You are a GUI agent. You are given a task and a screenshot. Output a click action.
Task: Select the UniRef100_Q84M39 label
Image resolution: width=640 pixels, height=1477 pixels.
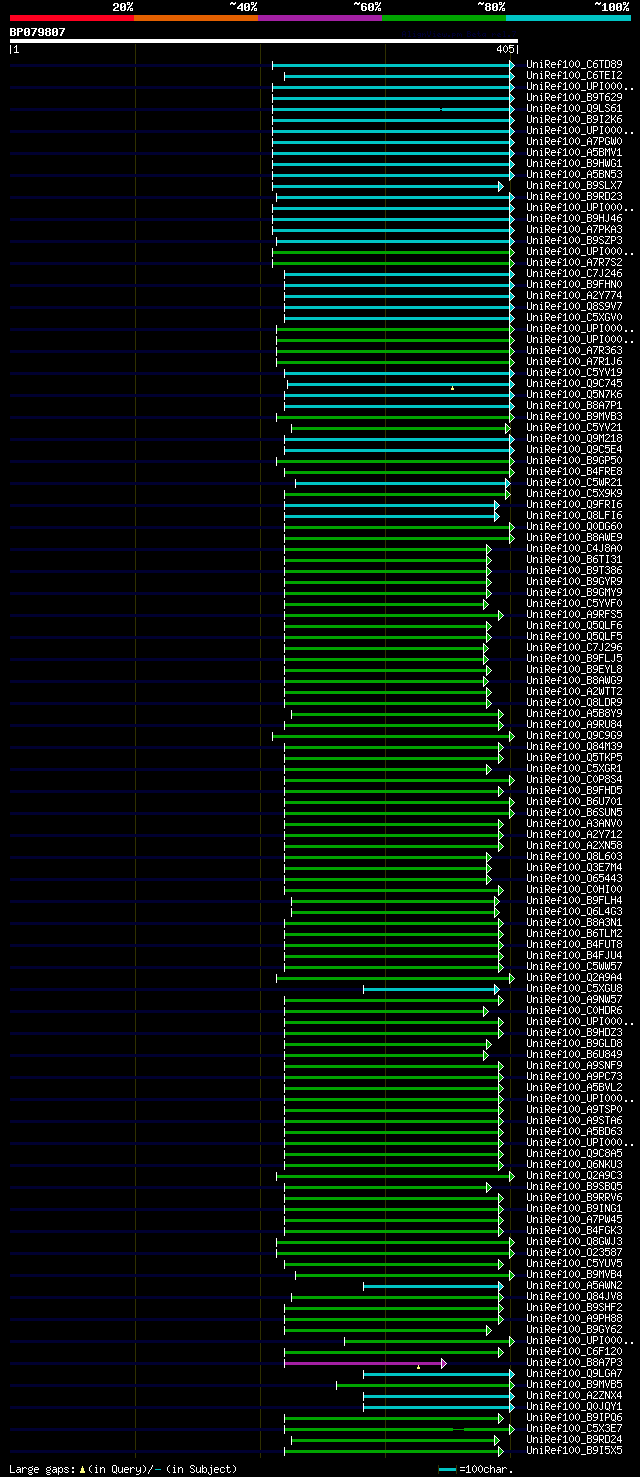click(x=573, y=746)
